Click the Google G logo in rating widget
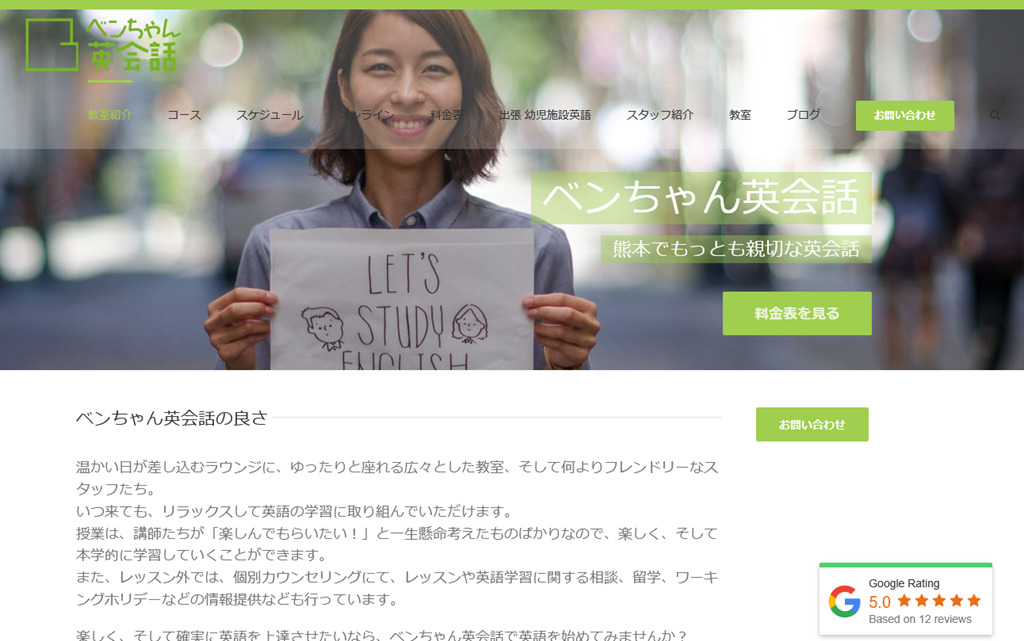 [x=844, y=601]
